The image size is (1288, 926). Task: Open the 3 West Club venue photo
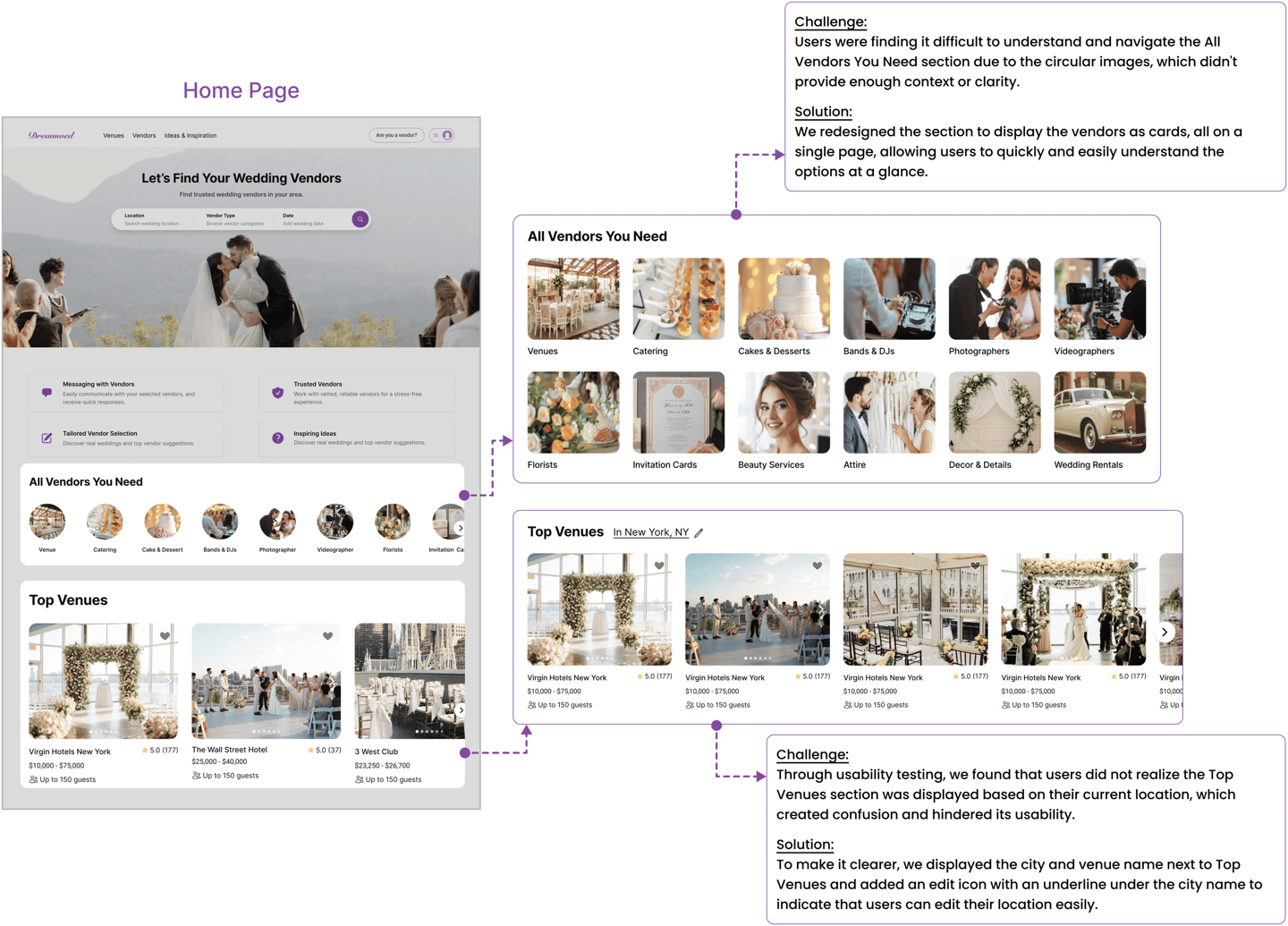tap(410, 681)
